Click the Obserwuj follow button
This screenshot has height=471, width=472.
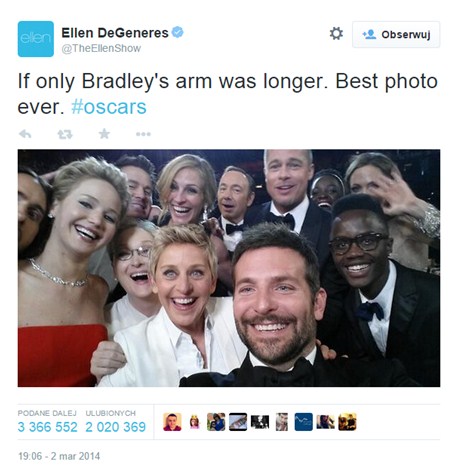pyautogui.click(x=396, y=35)
